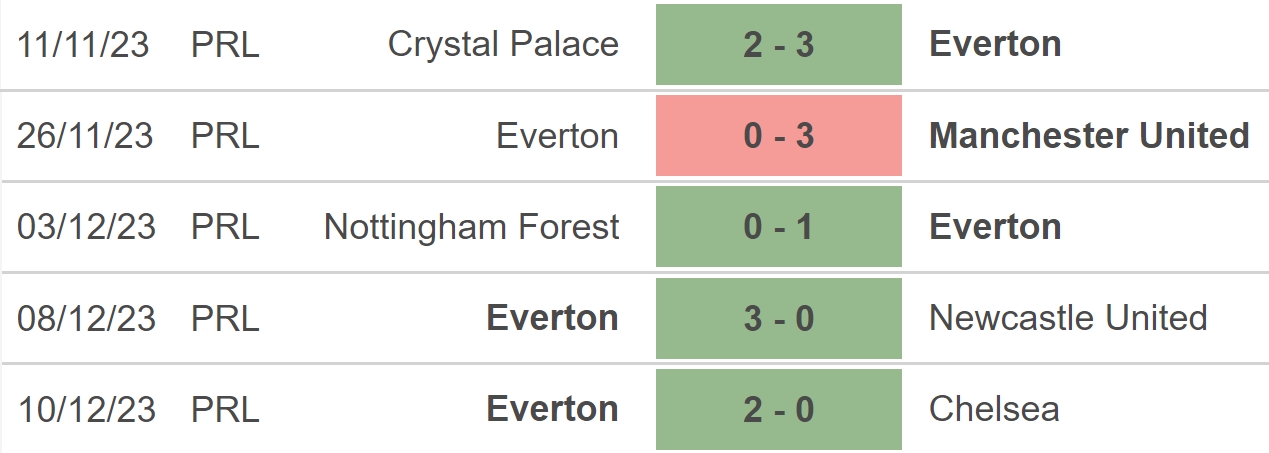Screen dimensions: 1269x453
Task: Click the 03/12/23 match date
Action: [87, 227]
